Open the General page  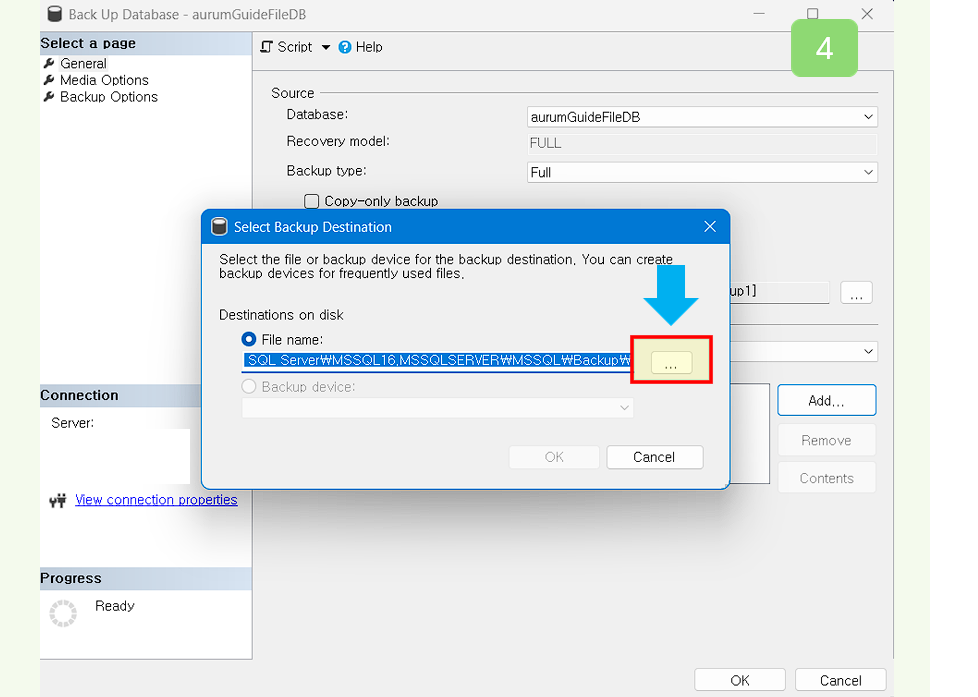pyautogui.click(x=83, y=64)
